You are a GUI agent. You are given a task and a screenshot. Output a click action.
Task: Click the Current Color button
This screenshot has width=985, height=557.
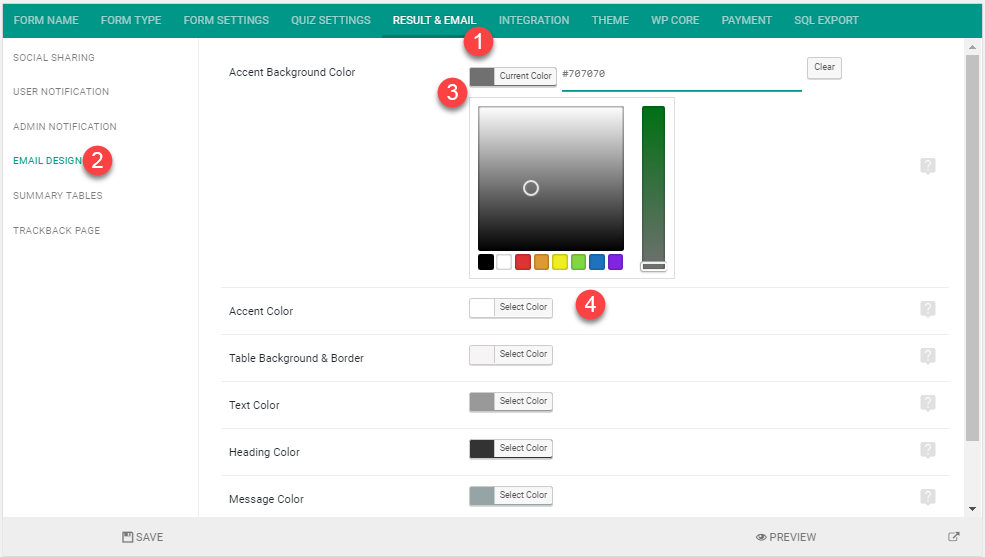click(513, 76)
